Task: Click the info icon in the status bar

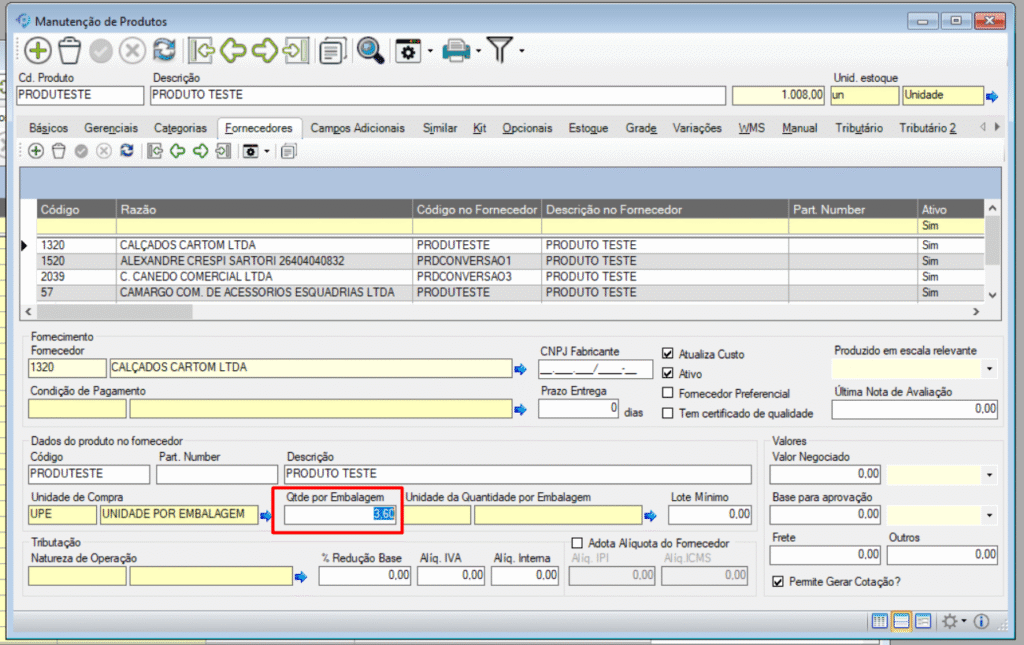Action: [981, 622]
